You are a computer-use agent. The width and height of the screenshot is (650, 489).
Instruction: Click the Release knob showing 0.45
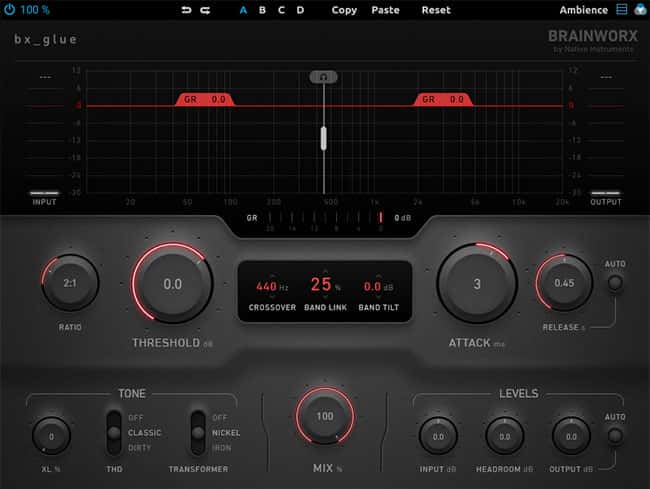click(564, 283)
